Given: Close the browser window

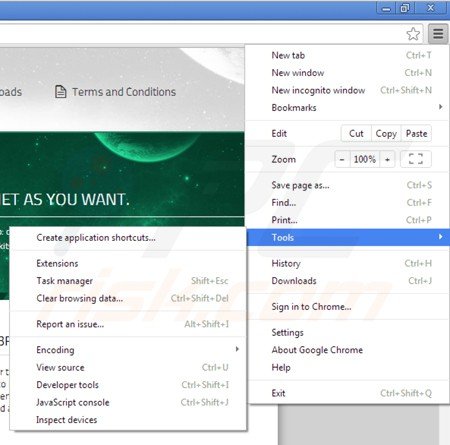Looking at the screenshot, I should (x=431, y=8).
